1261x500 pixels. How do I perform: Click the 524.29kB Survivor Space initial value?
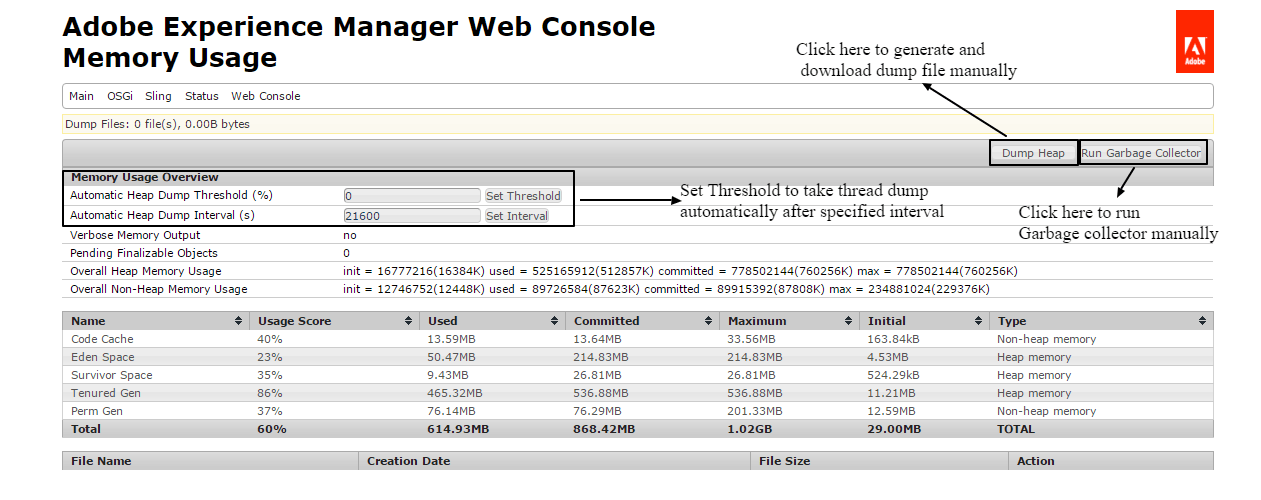tap(894, 375)
